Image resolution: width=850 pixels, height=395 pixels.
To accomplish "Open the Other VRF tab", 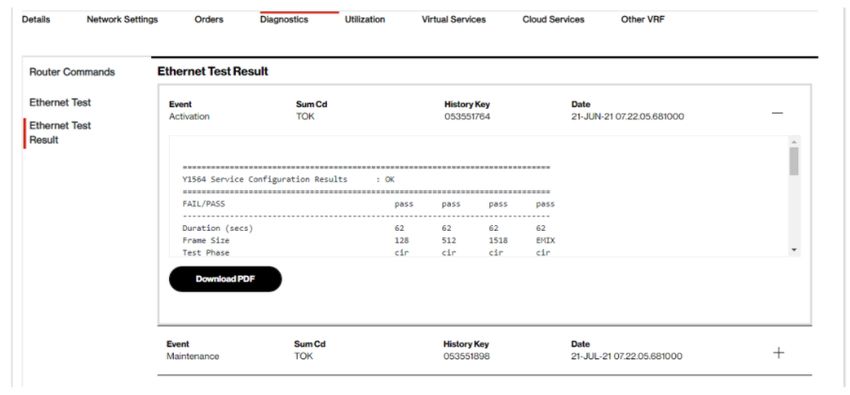I will (x=643, y=20).
